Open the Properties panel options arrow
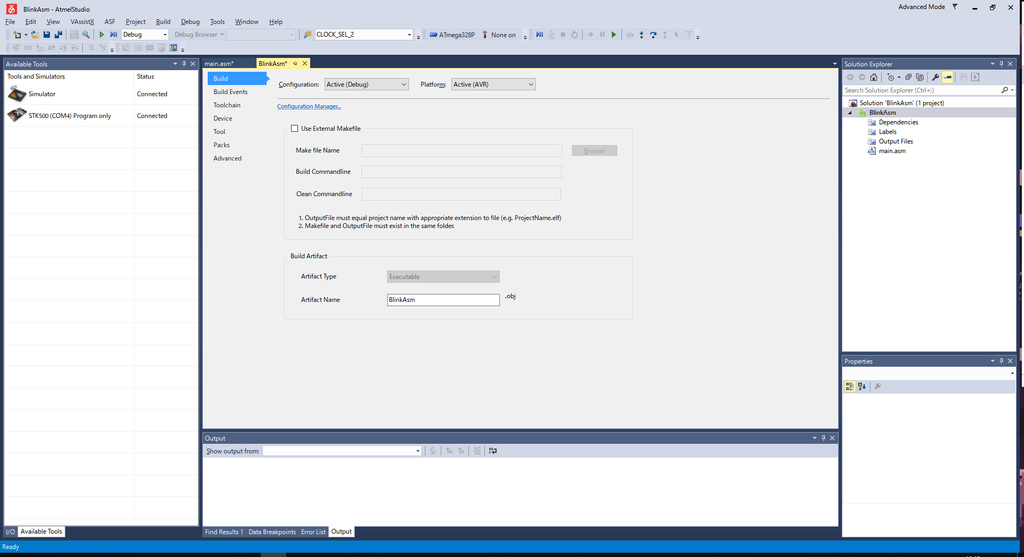Image resolution: width=1024 pixels, height=557 pixels. point(992,361)
